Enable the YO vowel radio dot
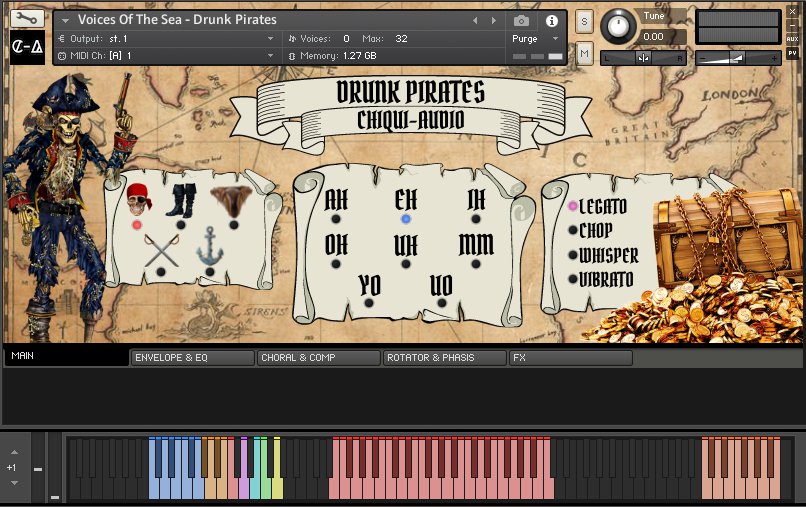The image size is (806, 507). coord(369,303)
